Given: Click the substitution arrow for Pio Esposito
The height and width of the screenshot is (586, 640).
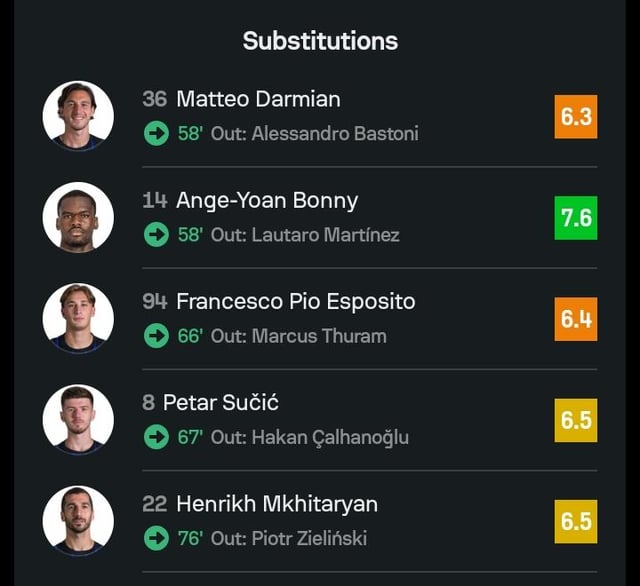Looking at the screenshot, I should [x=156, y=336].
